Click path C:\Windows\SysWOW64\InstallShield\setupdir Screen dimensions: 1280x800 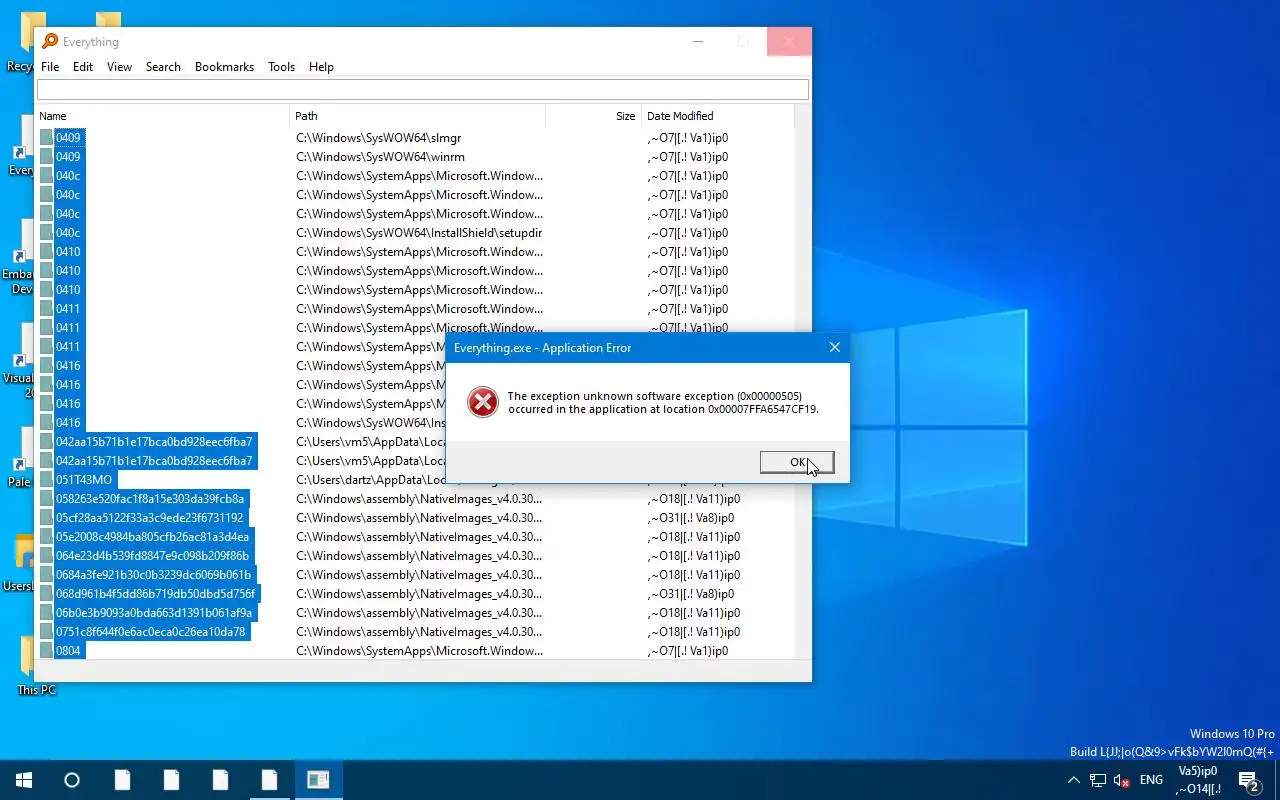tap(419, 233)
